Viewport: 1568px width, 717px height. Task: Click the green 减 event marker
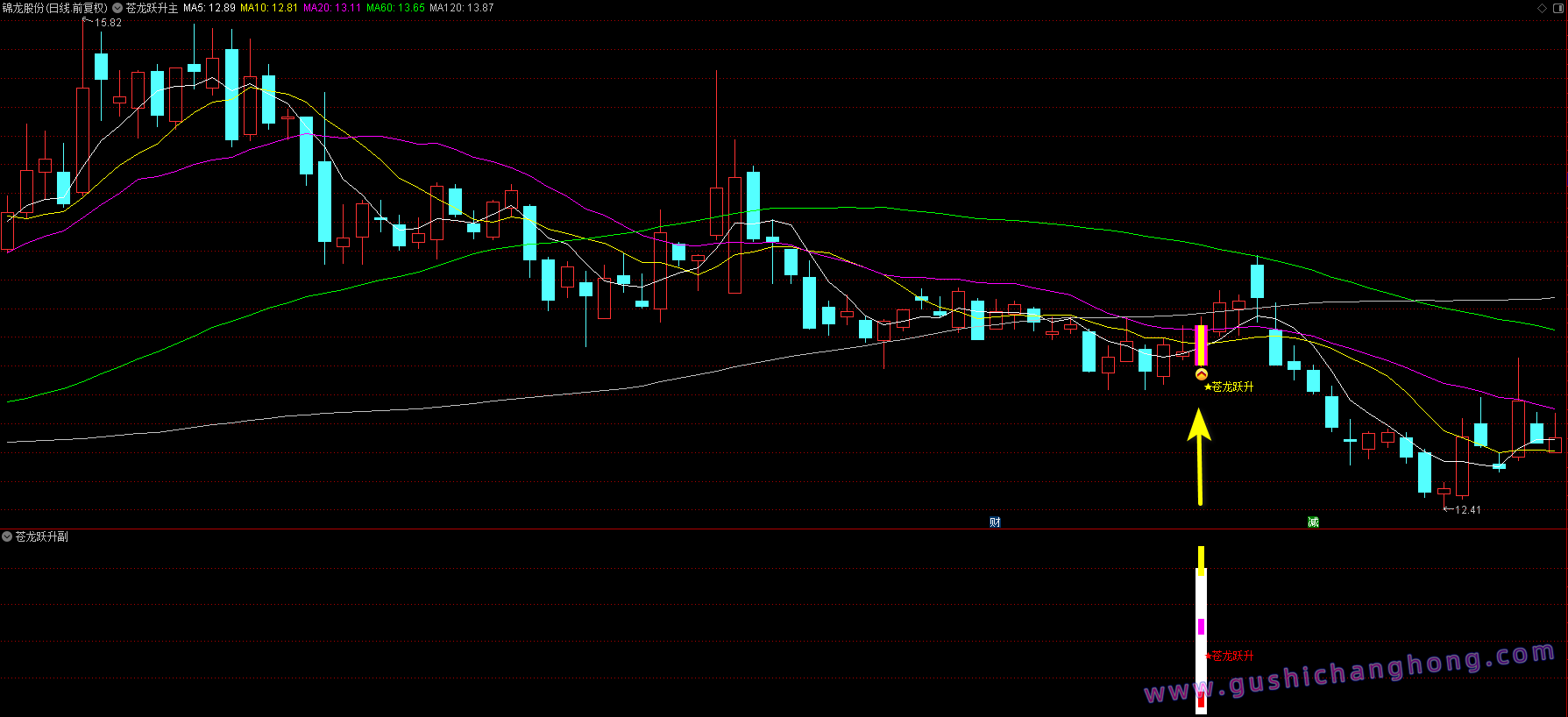coord(1313,522)
